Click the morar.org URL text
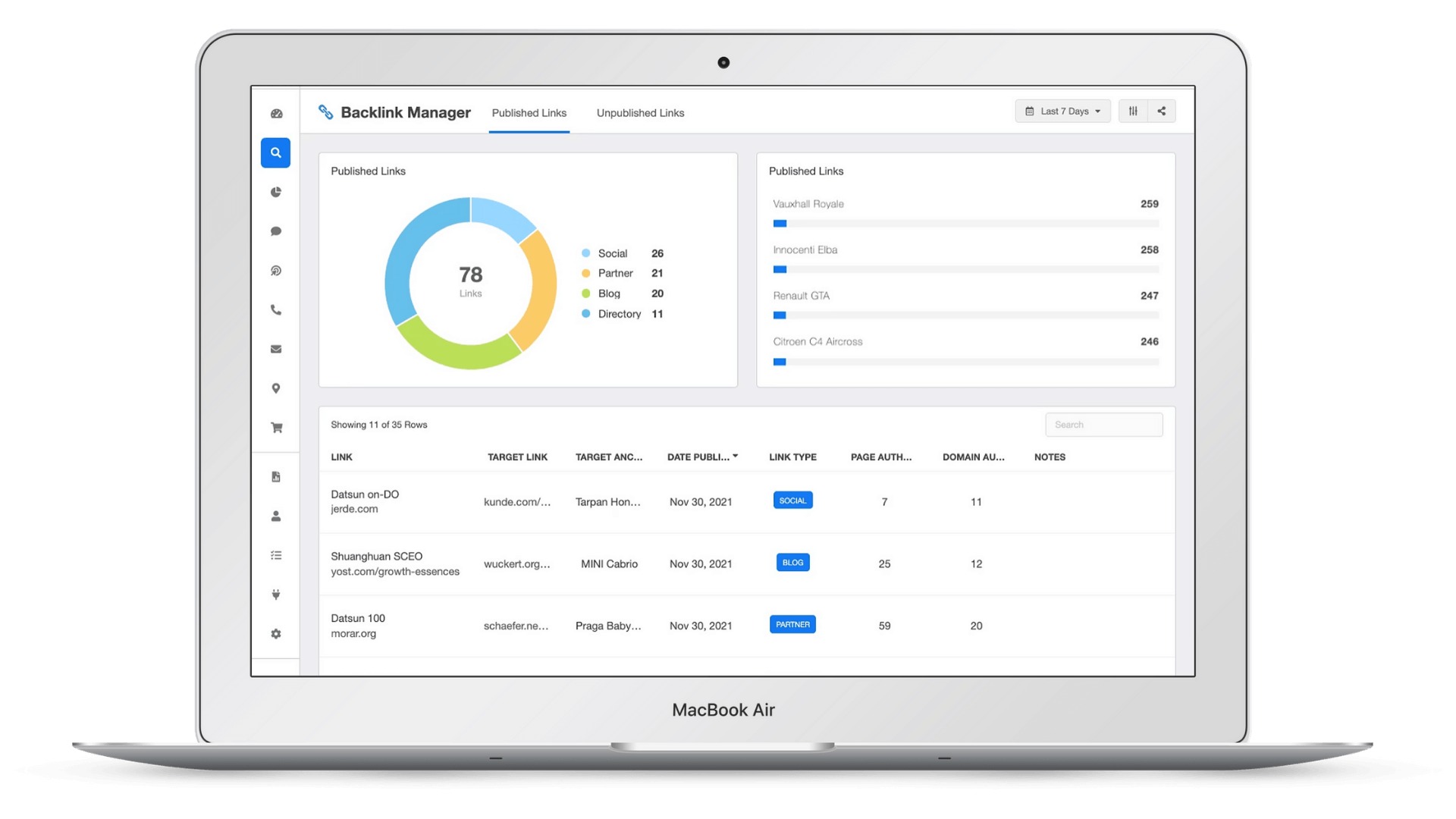 point(353,634)
